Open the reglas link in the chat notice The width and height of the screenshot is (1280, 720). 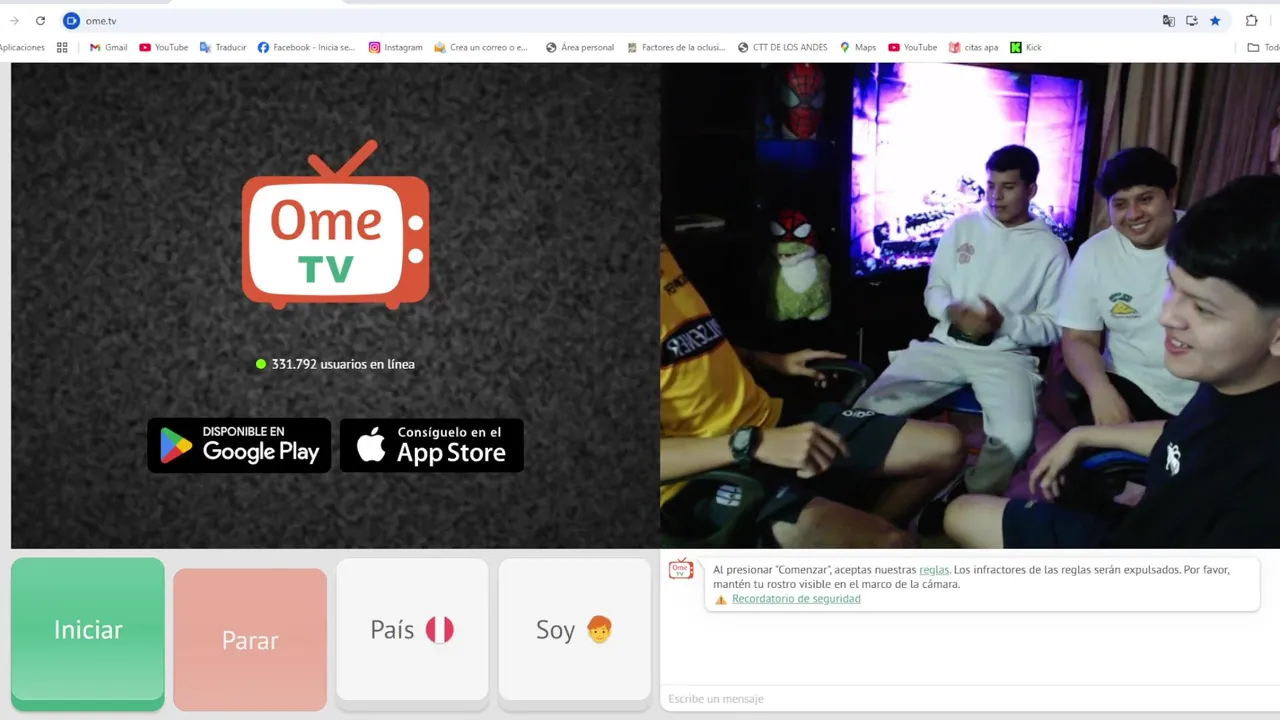click(x=934, y=569)
